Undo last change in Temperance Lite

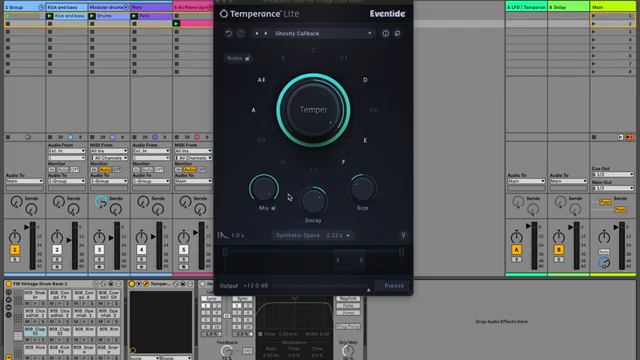point(229,33)
